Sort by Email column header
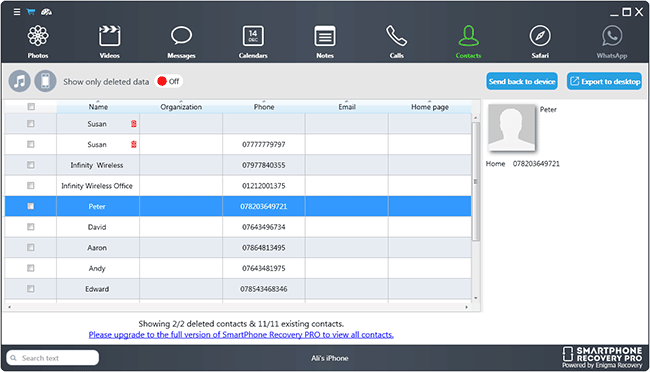The width and height of the screenshot is (650, 372). click(x=347, y=107)
